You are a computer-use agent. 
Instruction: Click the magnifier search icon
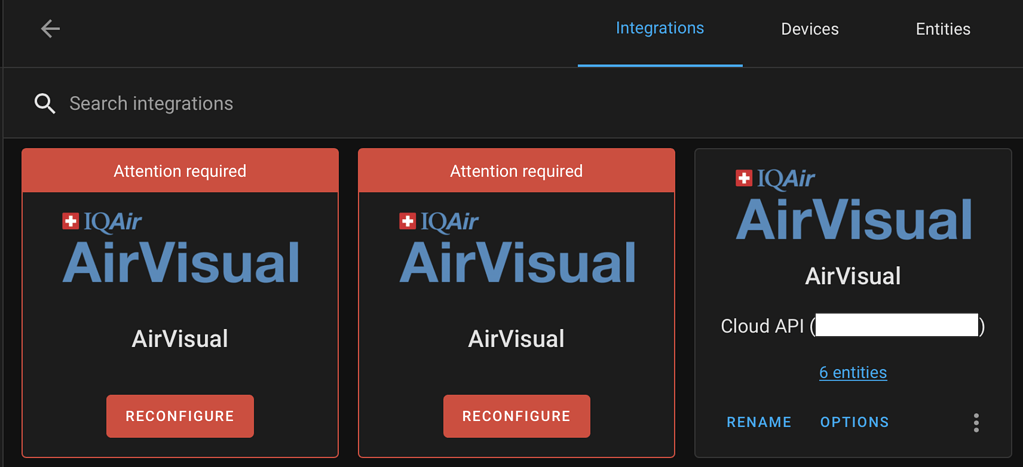tap(45, 103)
